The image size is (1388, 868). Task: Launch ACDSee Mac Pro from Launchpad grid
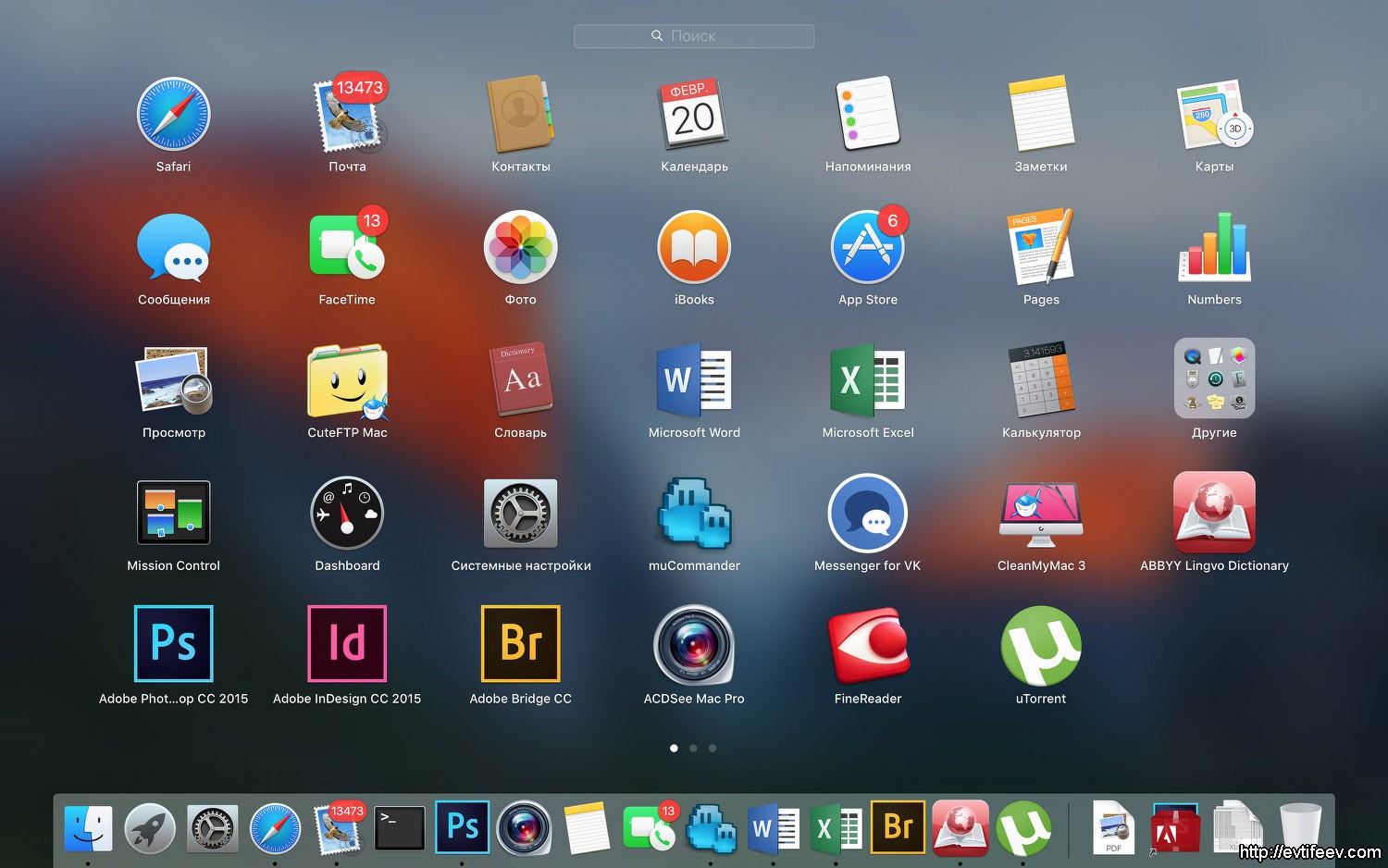pyautogui.click(x=694, y=644)
